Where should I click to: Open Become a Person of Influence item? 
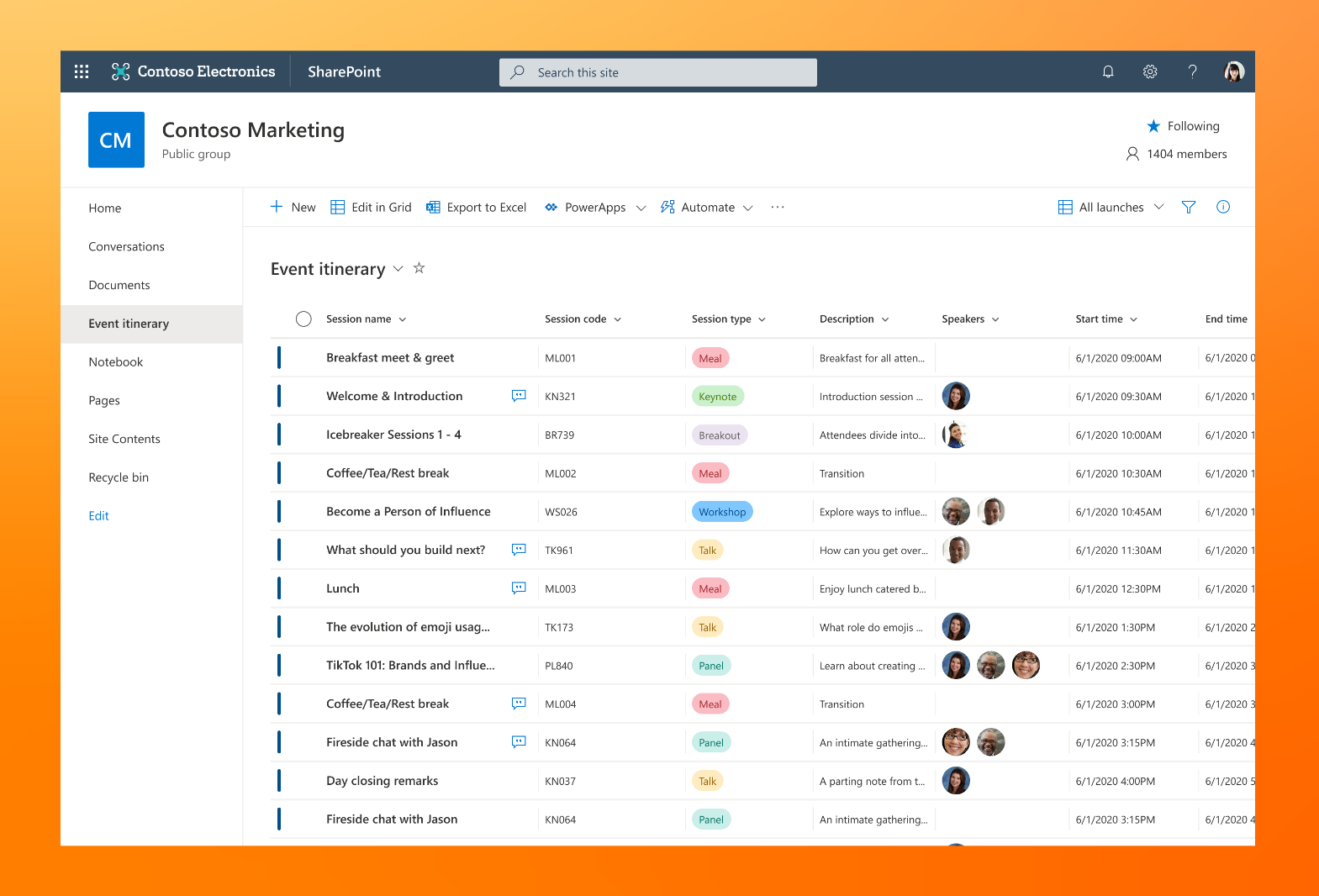pos(409,512)
